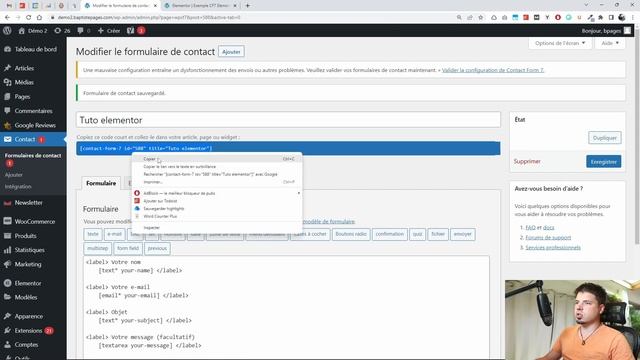Image resolution: width=640 pixels, height=360 pixels.
Task: Open the FAQ help link
Action: pyautogui.click(x=530, y=227)
